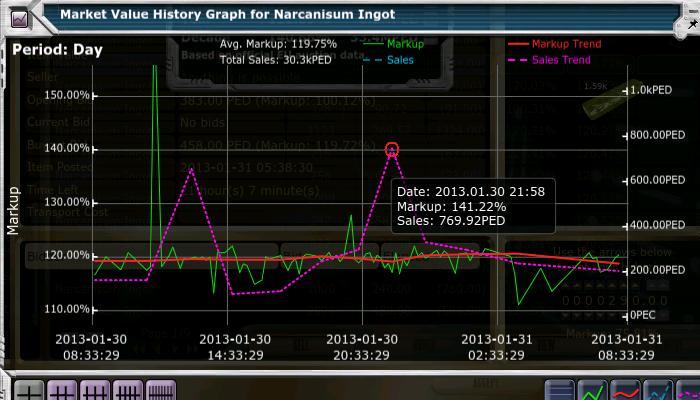Toggle the green Markup line button
The width and height of the screenshot is (700, 400).
[594, 391]
